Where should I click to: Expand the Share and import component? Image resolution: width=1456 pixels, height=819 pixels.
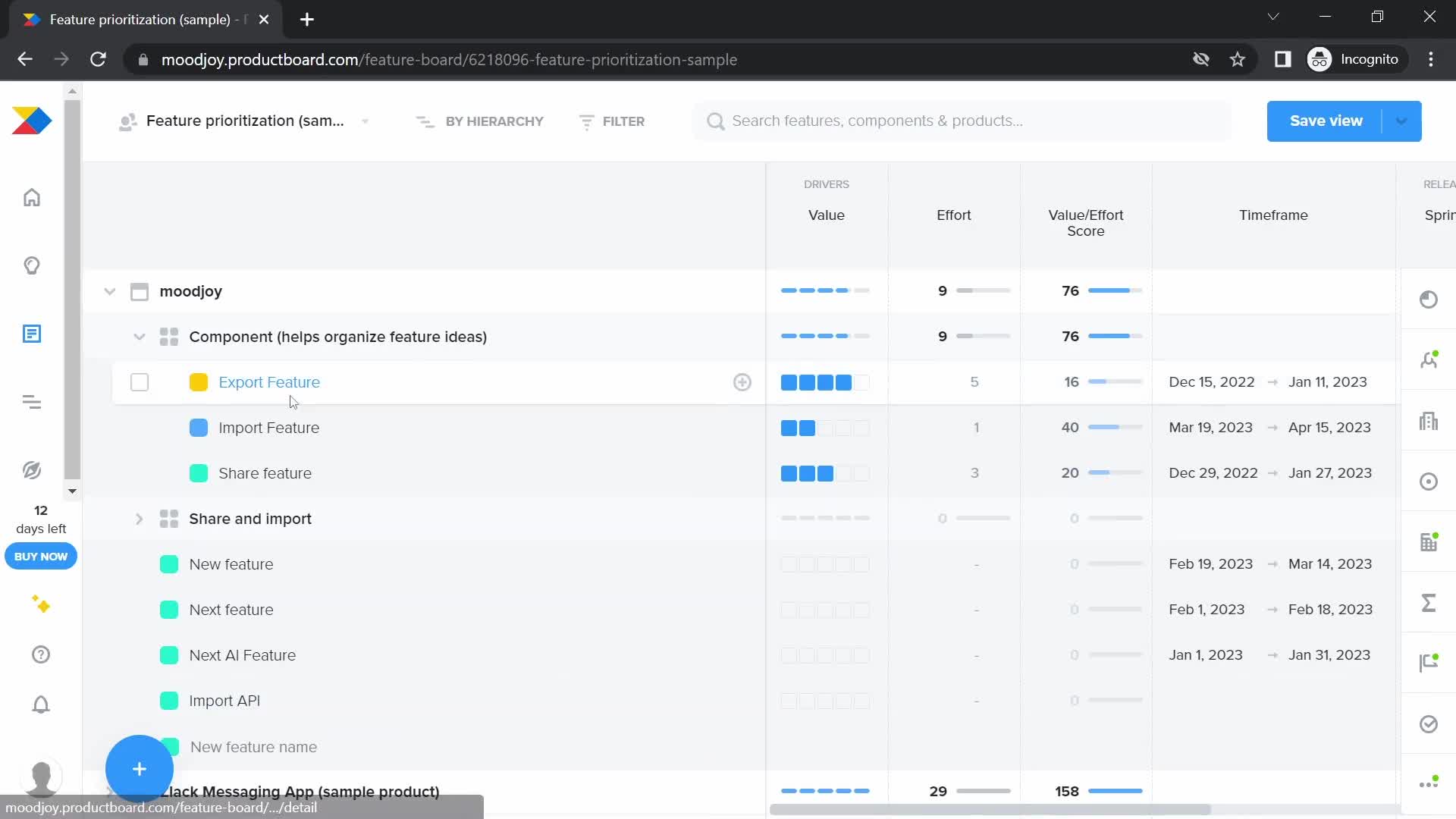pos(139,519)
